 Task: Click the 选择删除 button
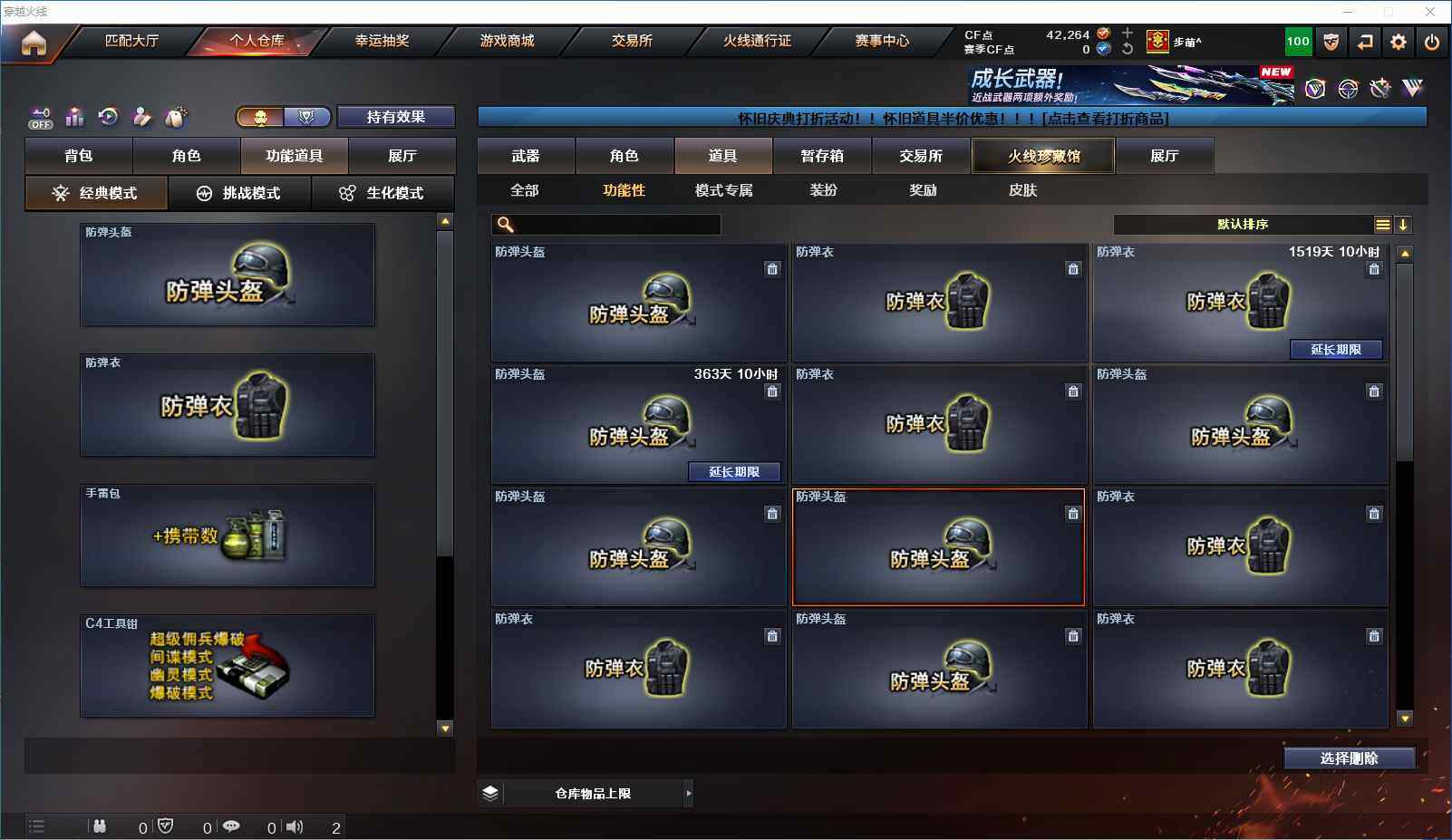(x=1350, y=758)
